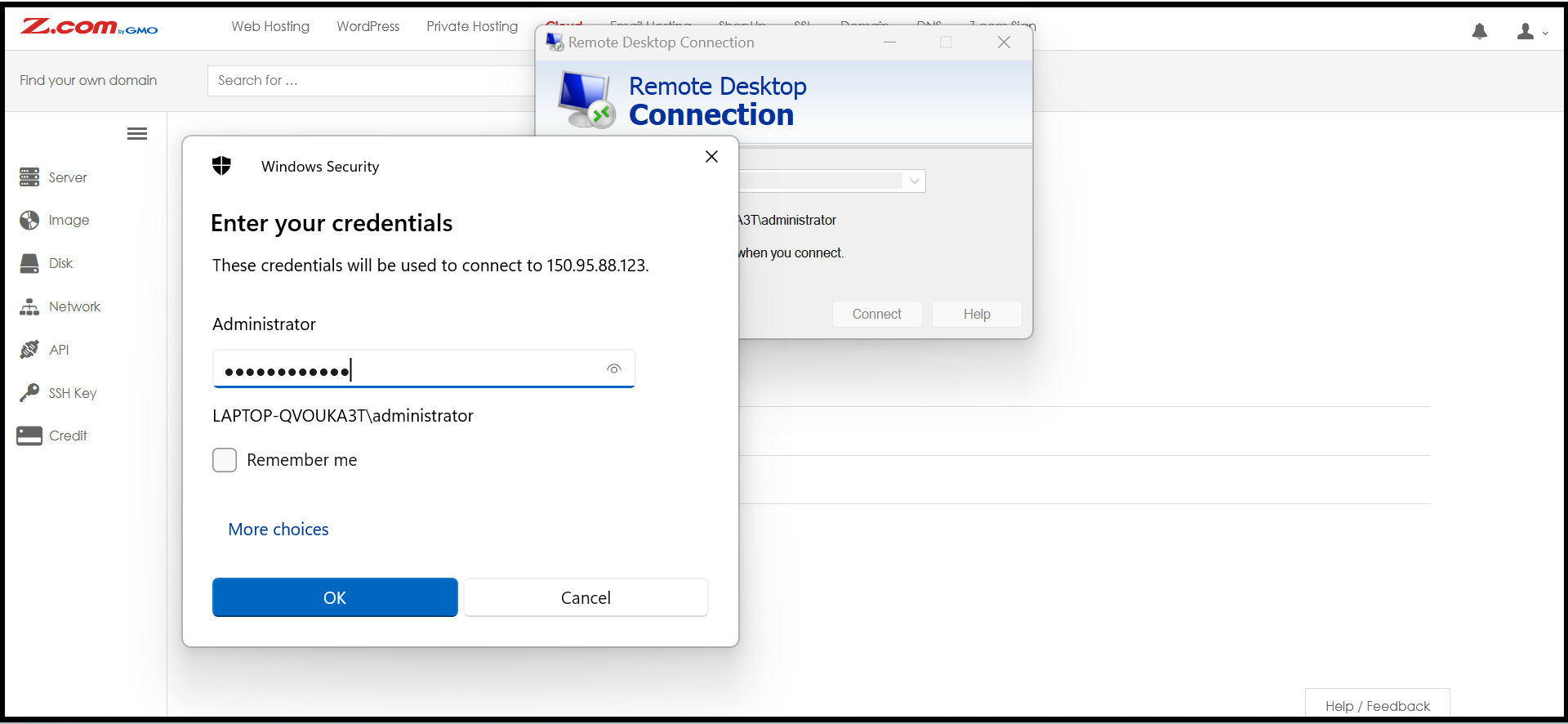Click the LAPTOP-QVOUKA3T\administrator text
The height and width of the screenshot is (724, 1568).
[343, 416]
